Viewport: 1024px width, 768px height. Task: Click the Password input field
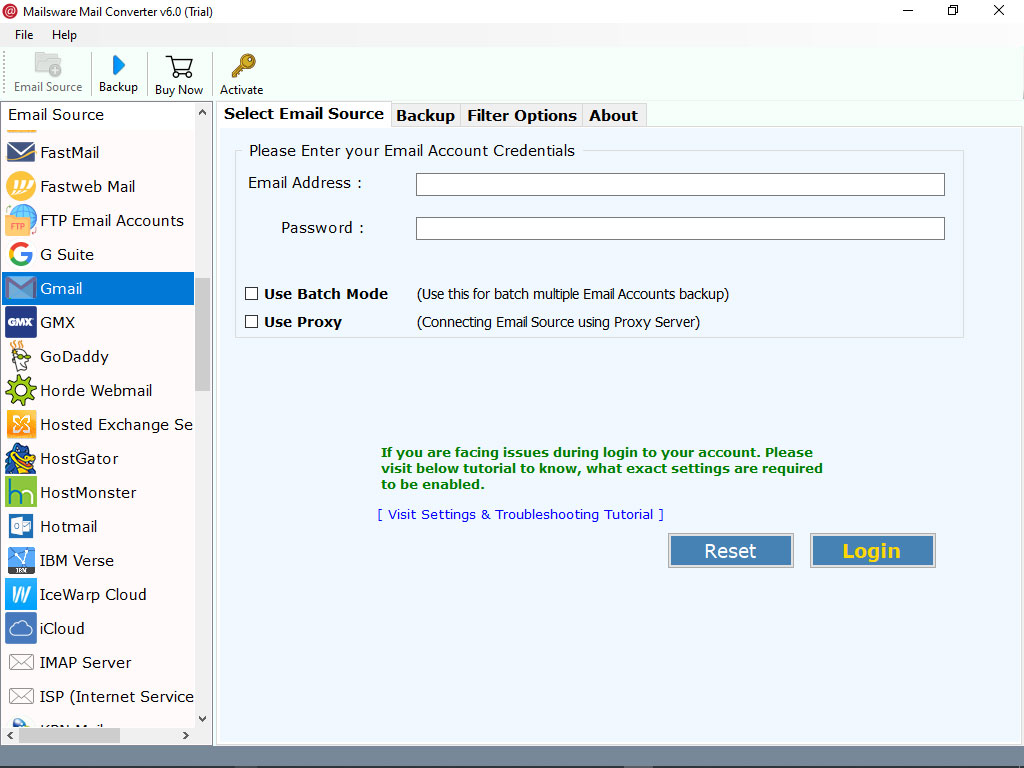click(x=680, y=228)
